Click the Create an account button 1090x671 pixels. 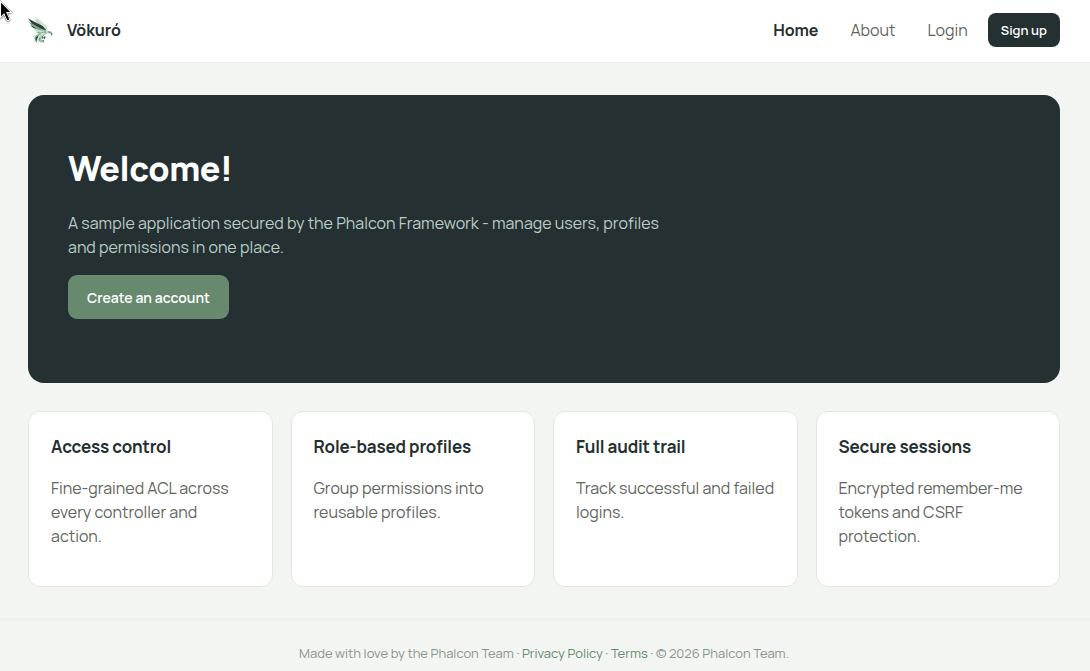coord(148,298)
